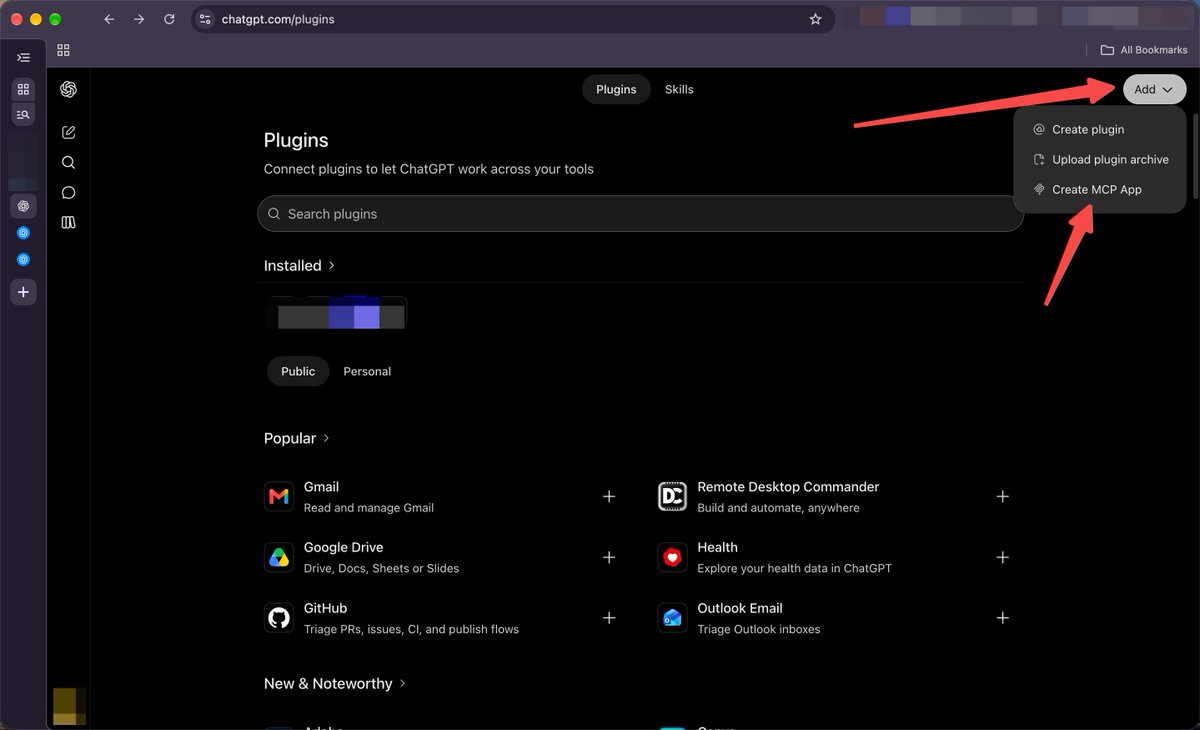Open the Remote Desktop Commander title
The height and width of the screenshot is (730, 1200).
pos(788,487)
